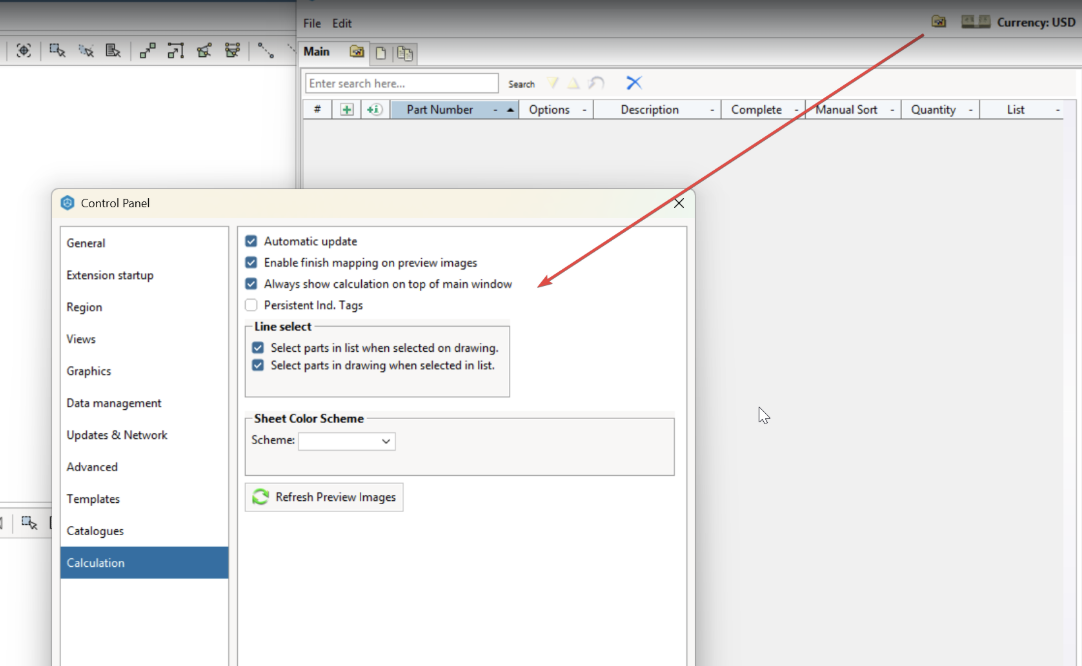Select Updates & Network category
The width and height of the screenshot is (1082, 666).
point(144,435)
